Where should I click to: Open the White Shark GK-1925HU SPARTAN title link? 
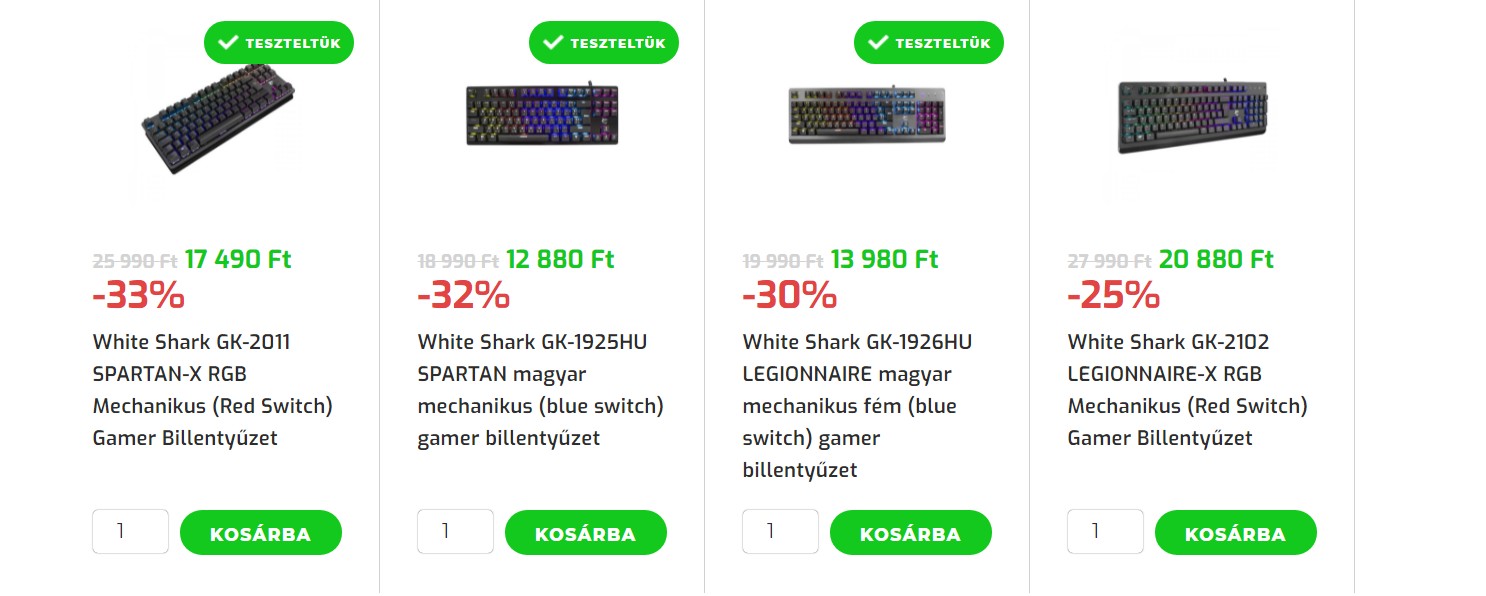click(540, 390)
